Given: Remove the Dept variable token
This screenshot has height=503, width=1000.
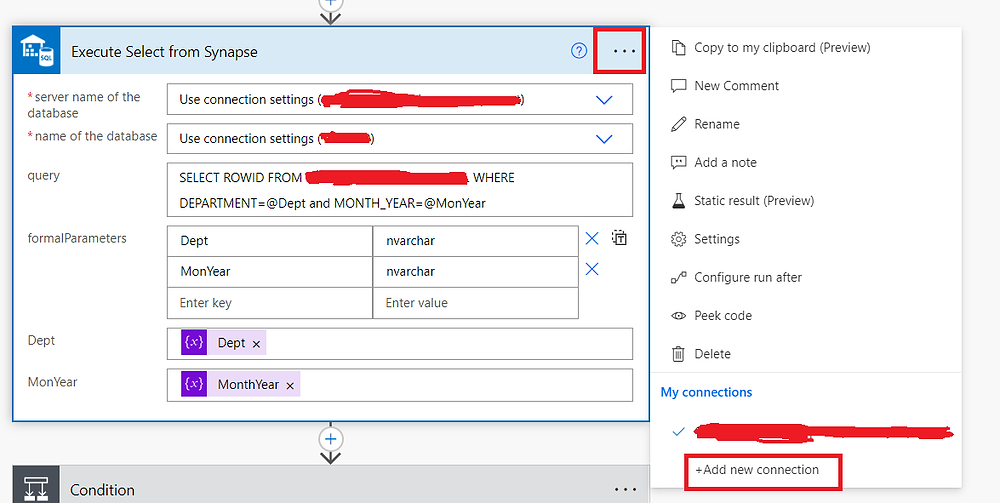Looking at the screenshot, I should pos(256,344).
